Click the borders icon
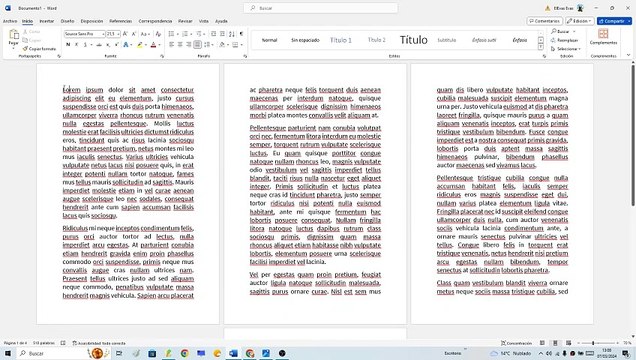Screen dimensions: 636x360 tap(235, 45)
